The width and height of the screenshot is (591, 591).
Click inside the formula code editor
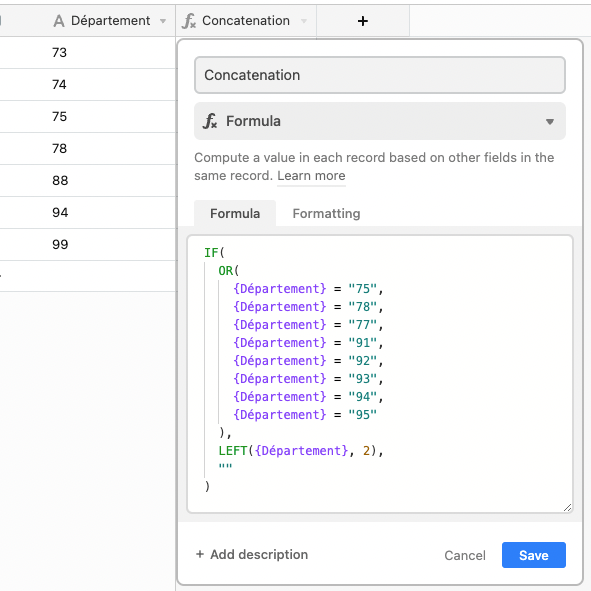pos(380,374)
